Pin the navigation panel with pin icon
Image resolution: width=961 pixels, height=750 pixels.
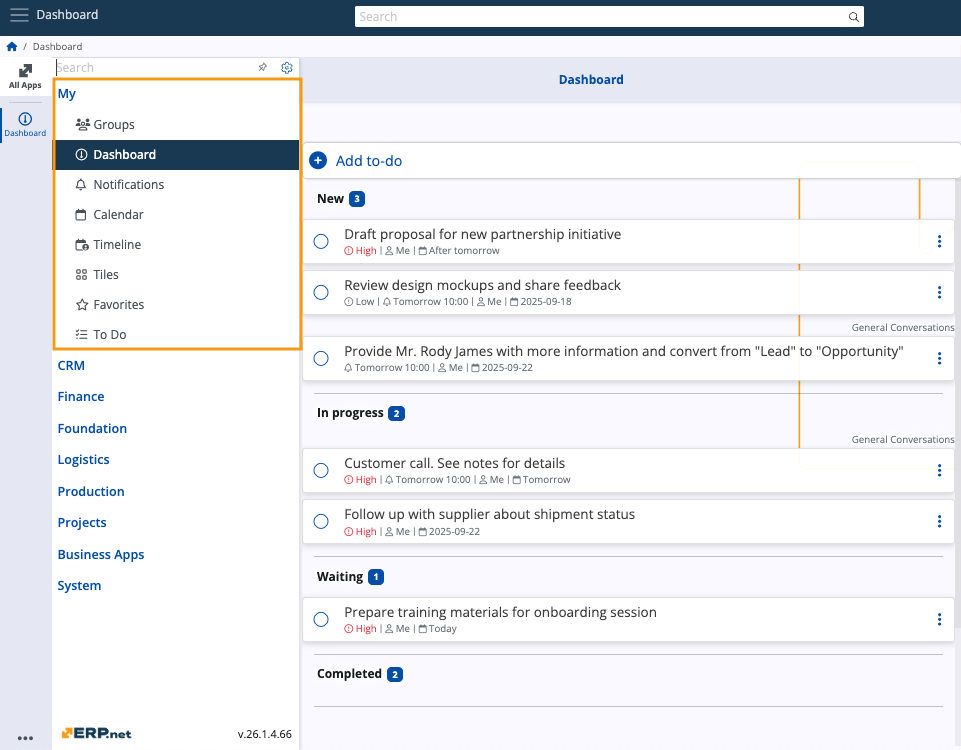[263, 67]
